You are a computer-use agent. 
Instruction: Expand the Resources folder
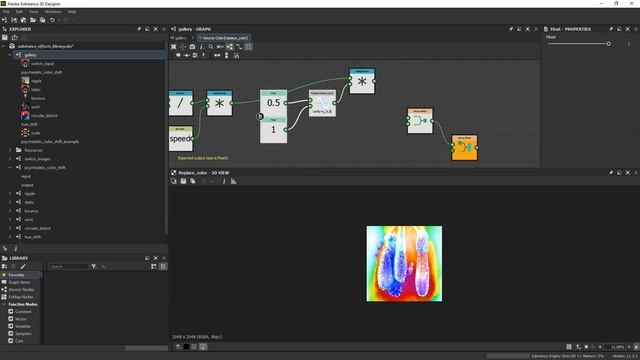click(x=10, y=150)
